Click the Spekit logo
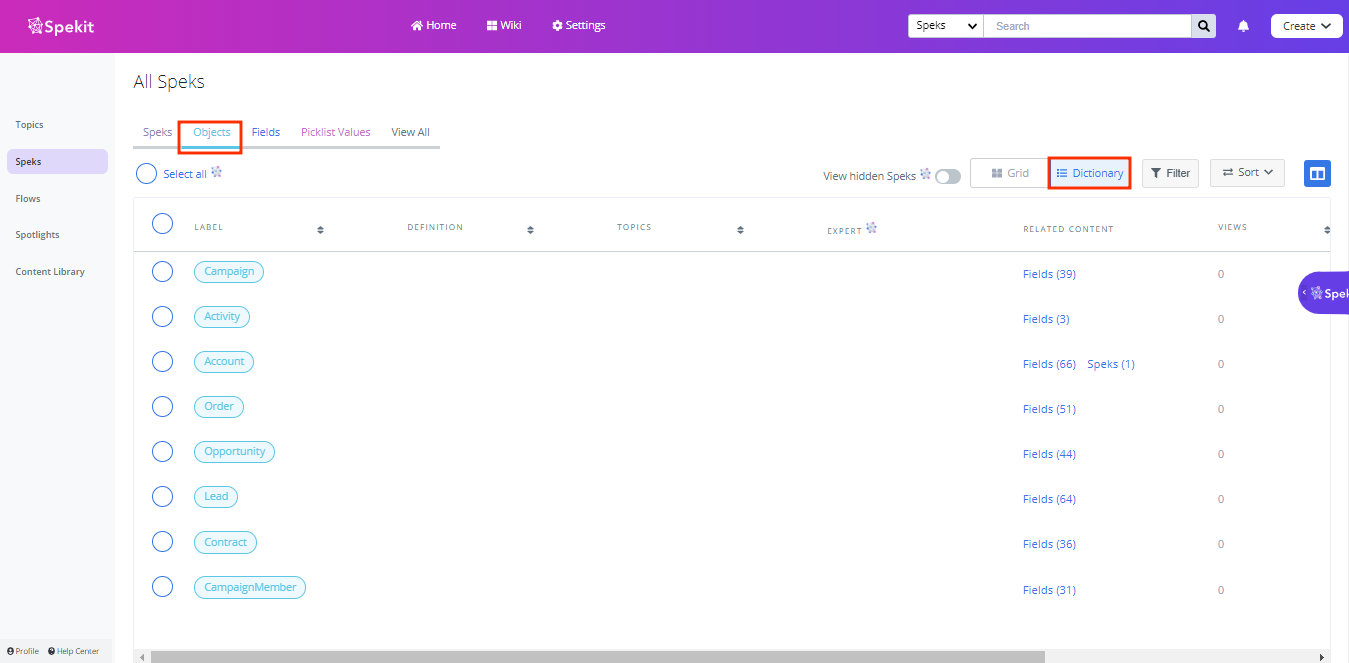 click(x=60, y=26)
